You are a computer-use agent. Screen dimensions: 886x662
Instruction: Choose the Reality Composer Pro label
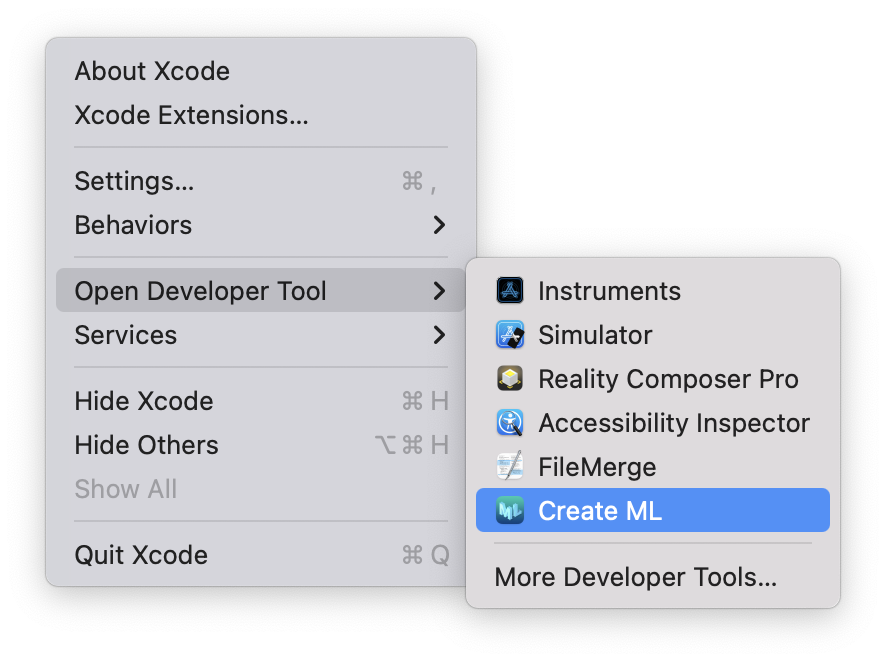point(668,379)
